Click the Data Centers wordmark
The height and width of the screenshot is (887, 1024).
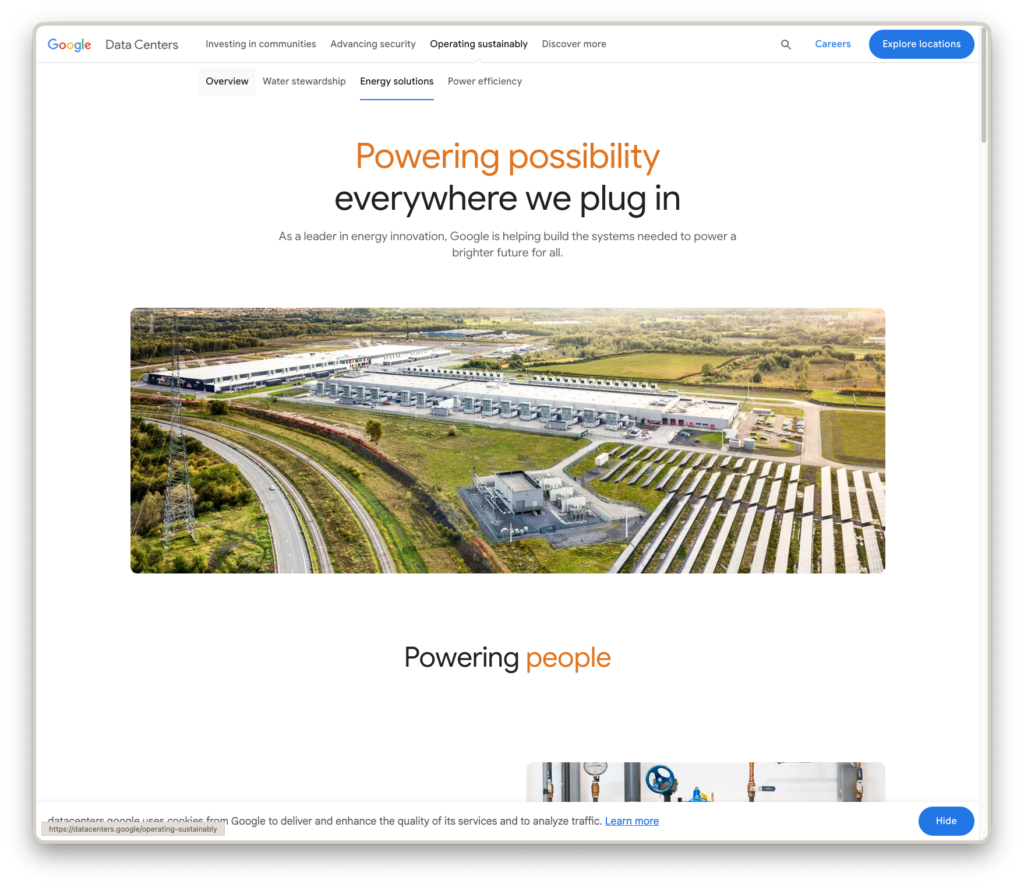click(142, 44)
